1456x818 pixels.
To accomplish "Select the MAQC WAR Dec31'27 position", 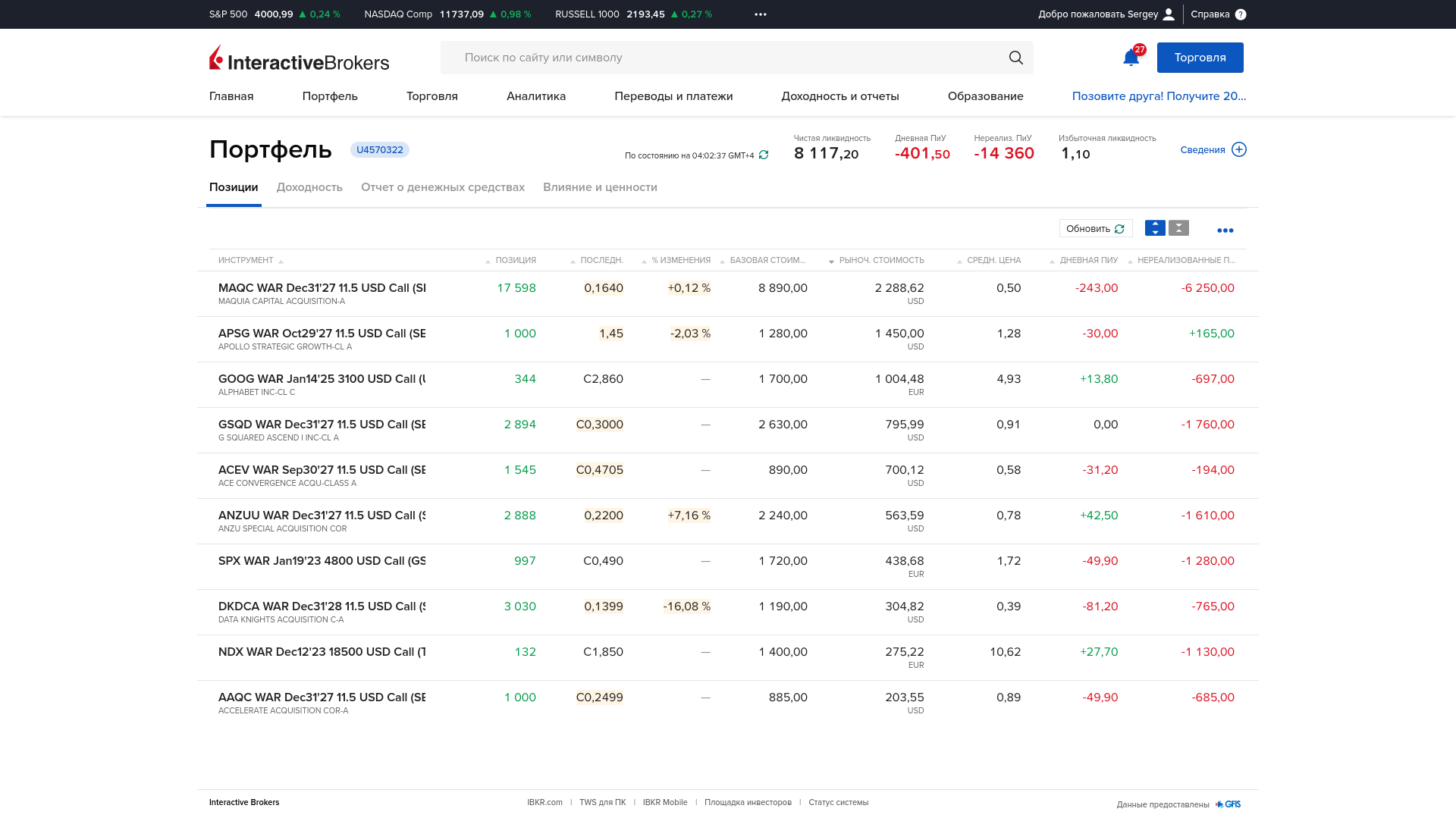I will pyautogui.click(x=728, y=294).
